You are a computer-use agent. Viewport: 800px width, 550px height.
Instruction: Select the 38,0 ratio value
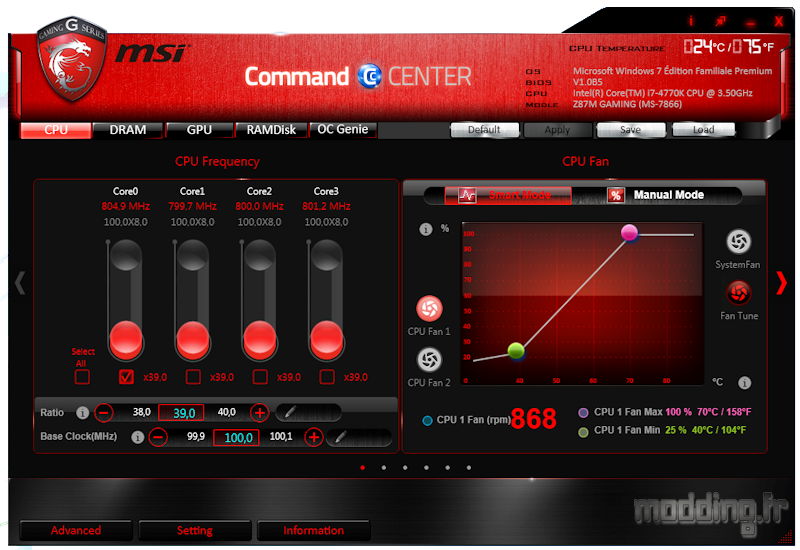(141, 412)
